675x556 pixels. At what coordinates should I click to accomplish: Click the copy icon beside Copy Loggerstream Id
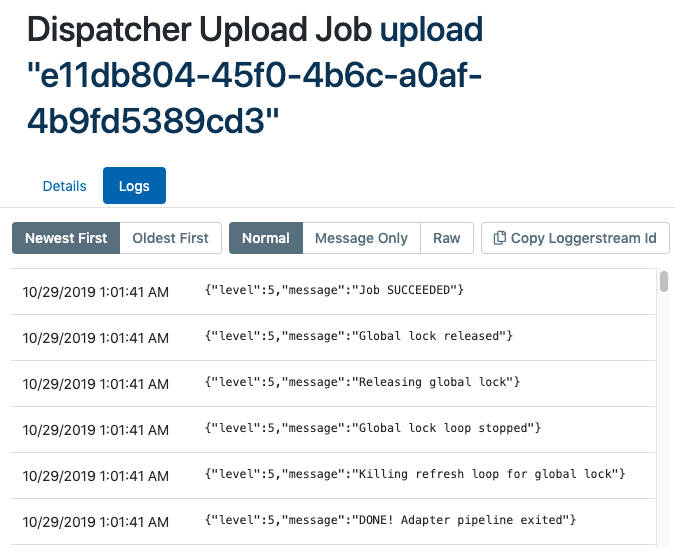500,238
